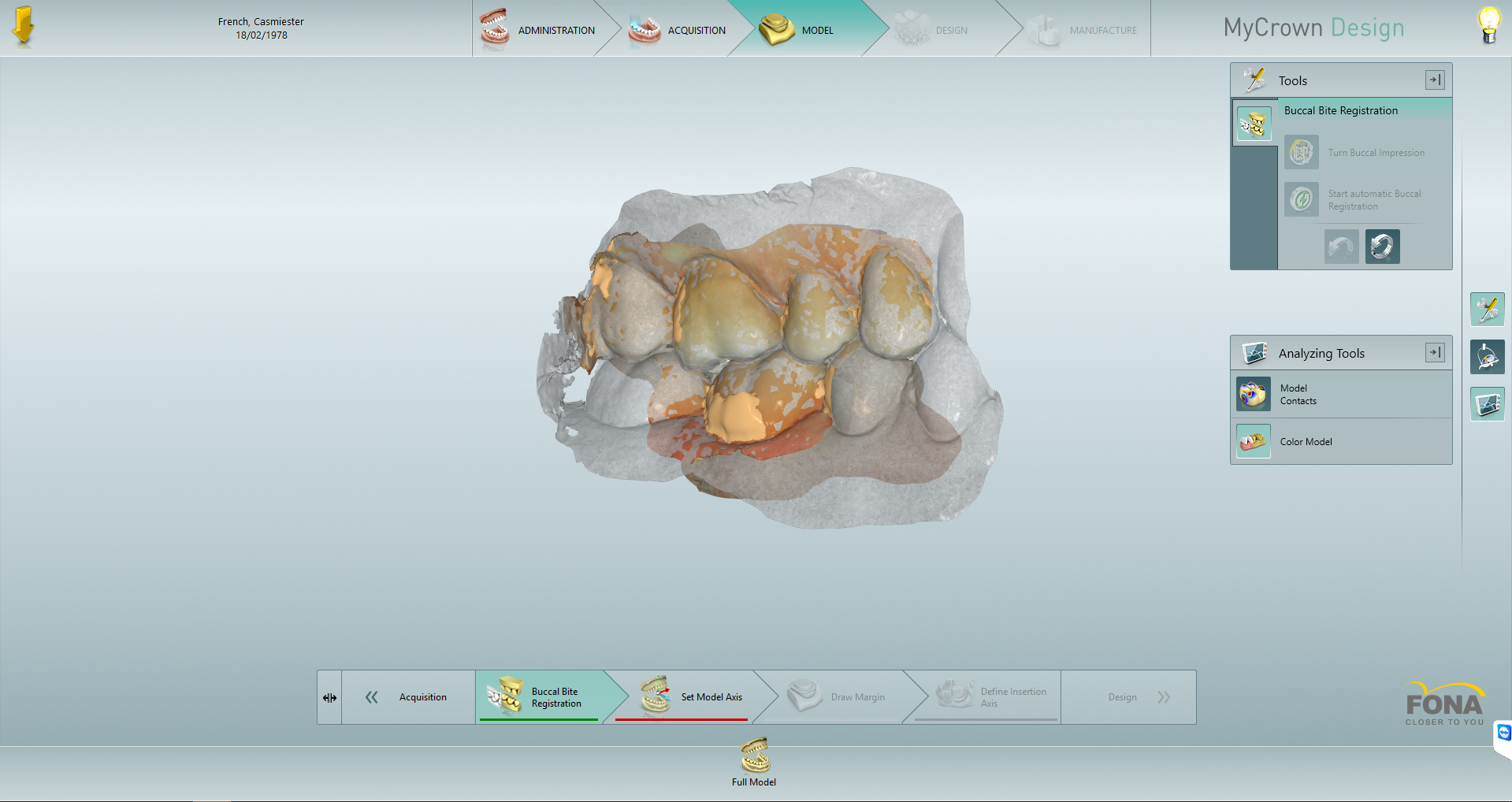Toggle Color Model display
Image resolution: width=1512 pixels, height=802 pixels.
pos(1253,441)
